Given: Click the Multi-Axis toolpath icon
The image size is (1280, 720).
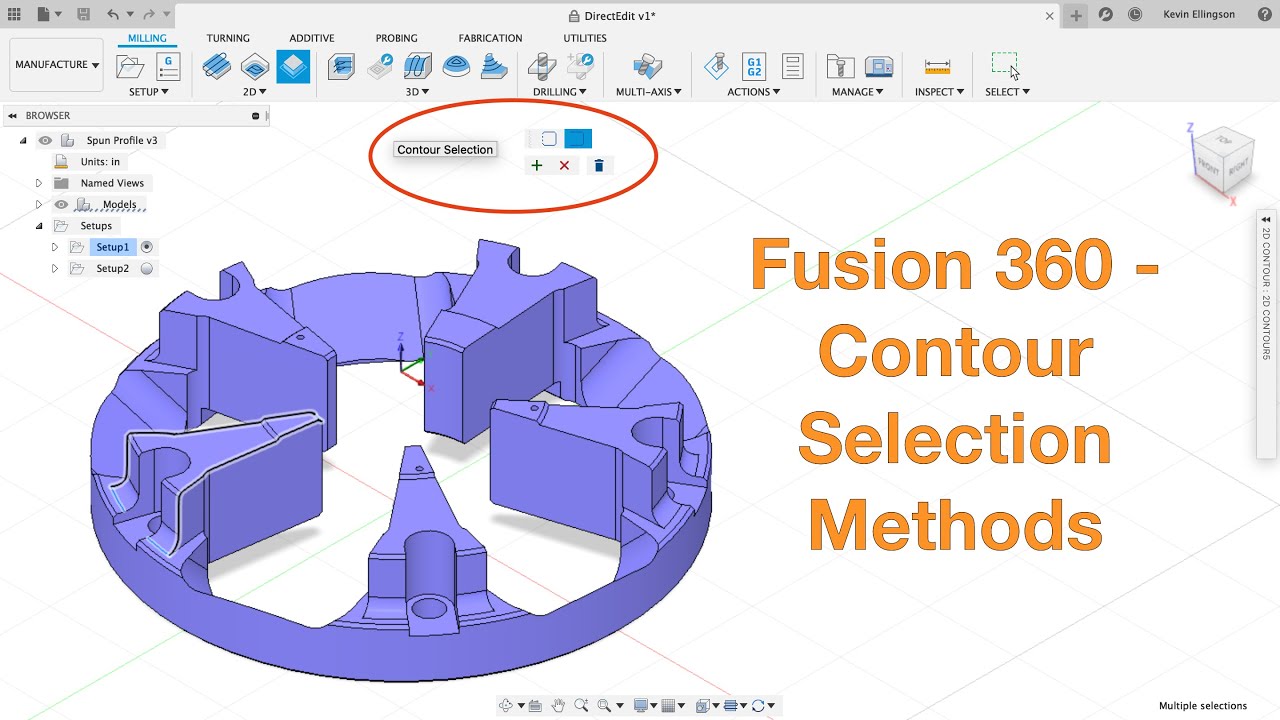Looking at the screenshot, I should coord(648,67).
